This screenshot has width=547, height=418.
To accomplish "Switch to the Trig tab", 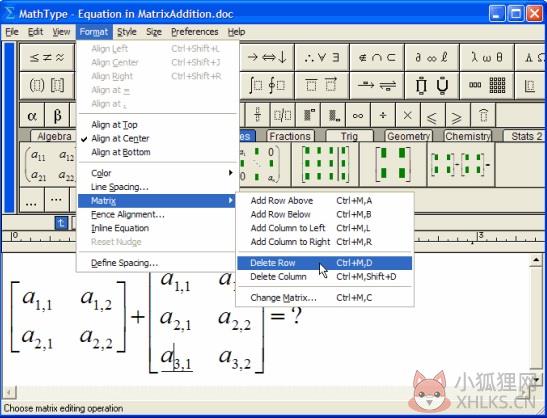I will (x=349, y=136).
